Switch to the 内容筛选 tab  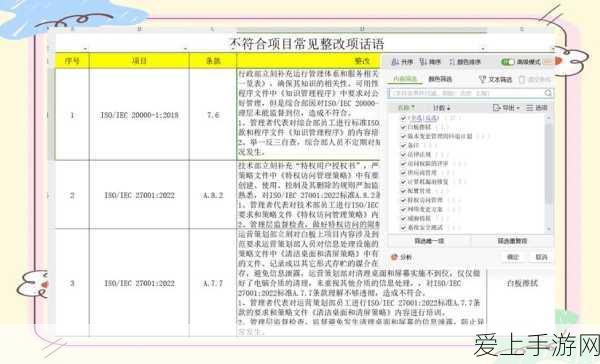click(x=405, y=79)
